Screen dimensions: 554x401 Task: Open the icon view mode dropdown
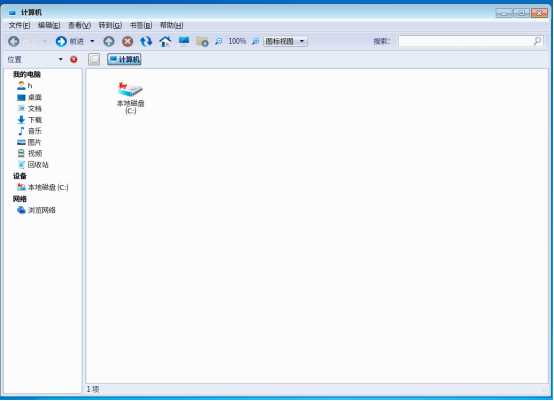click(285, 41)
